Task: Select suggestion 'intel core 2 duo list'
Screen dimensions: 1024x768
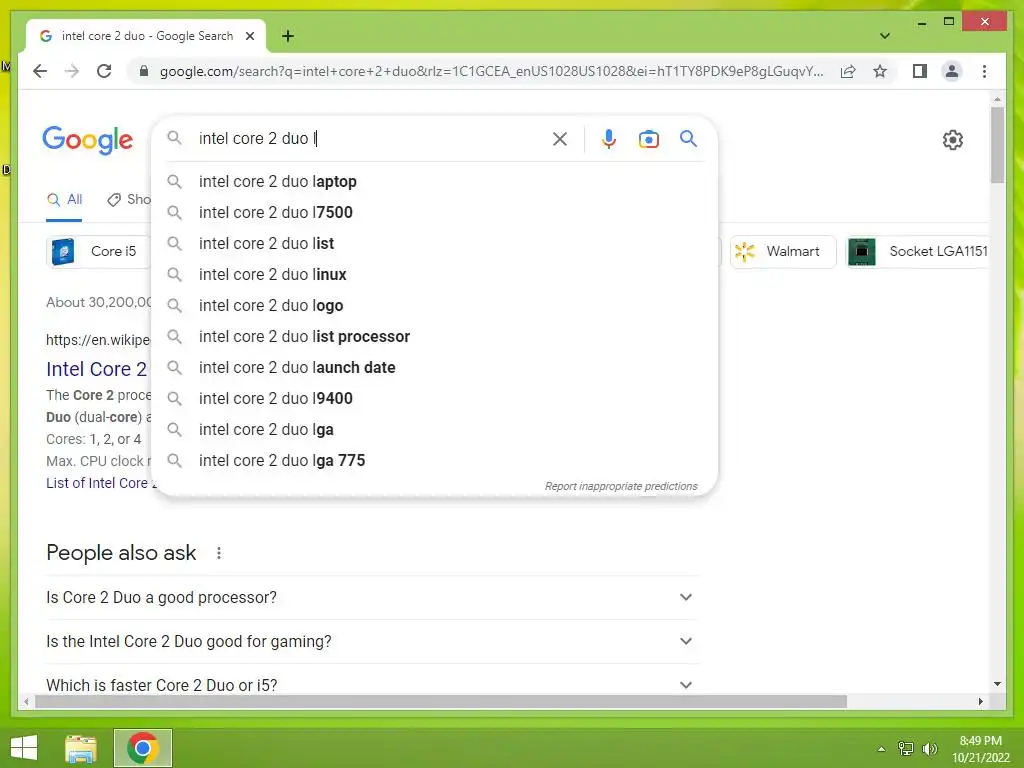Action: [434, 244]
